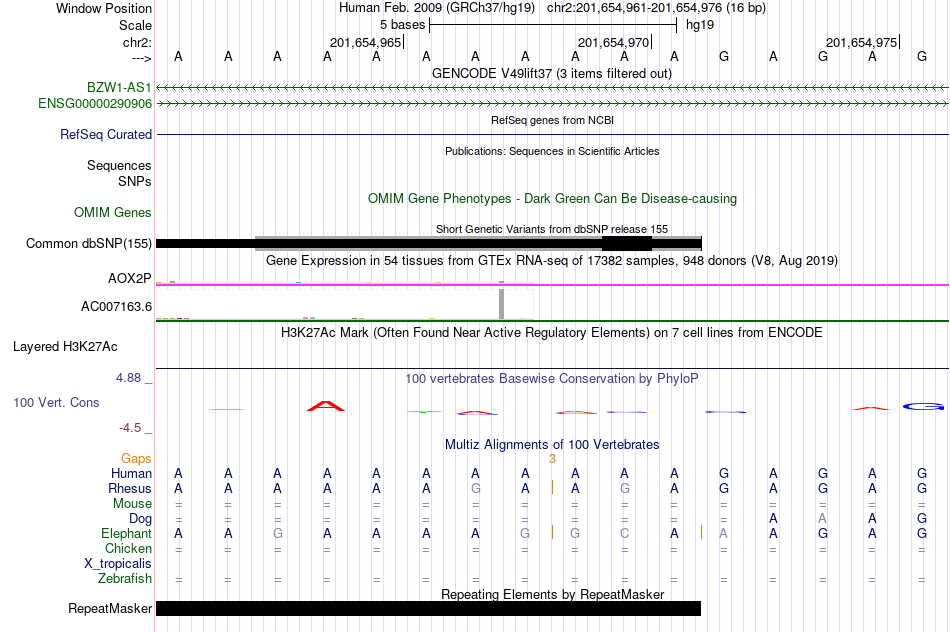Screen dimensions: 950x632
Task: Click the Dog alignment row label
Action: (x=140, y=519)
